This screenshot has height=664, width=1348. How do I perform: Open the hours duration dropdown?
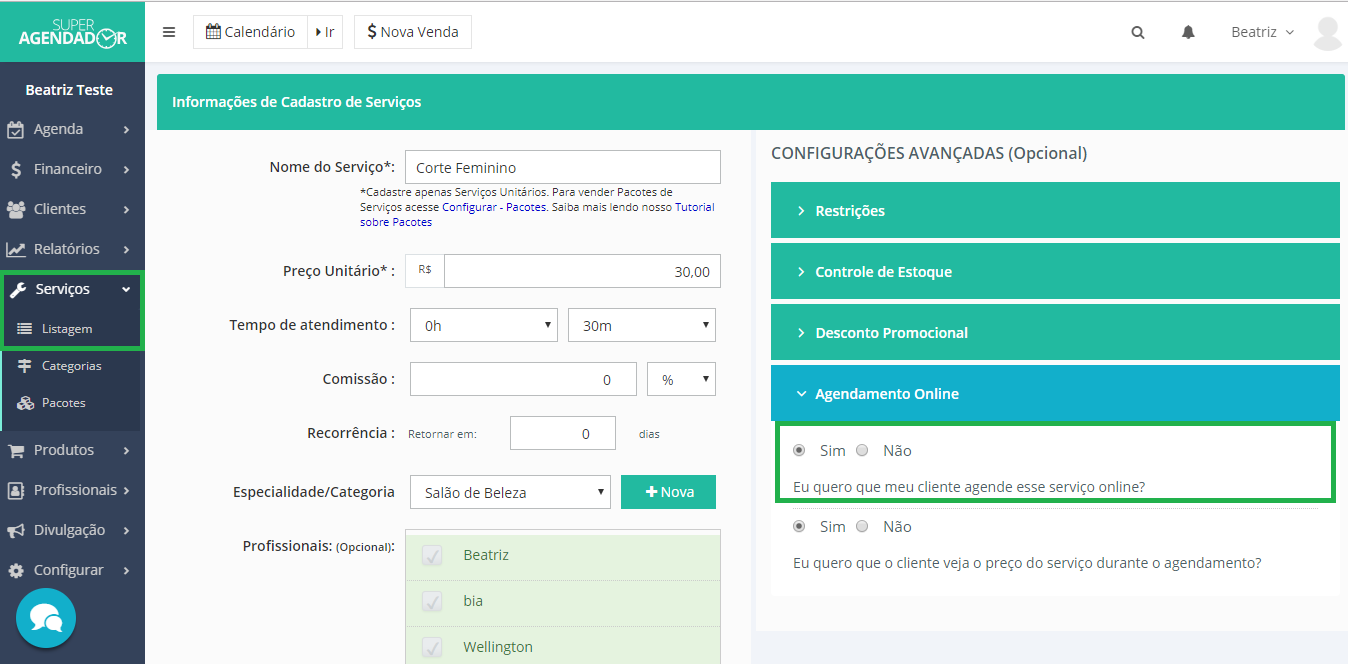pyautogui.click(x=484, y=325)
